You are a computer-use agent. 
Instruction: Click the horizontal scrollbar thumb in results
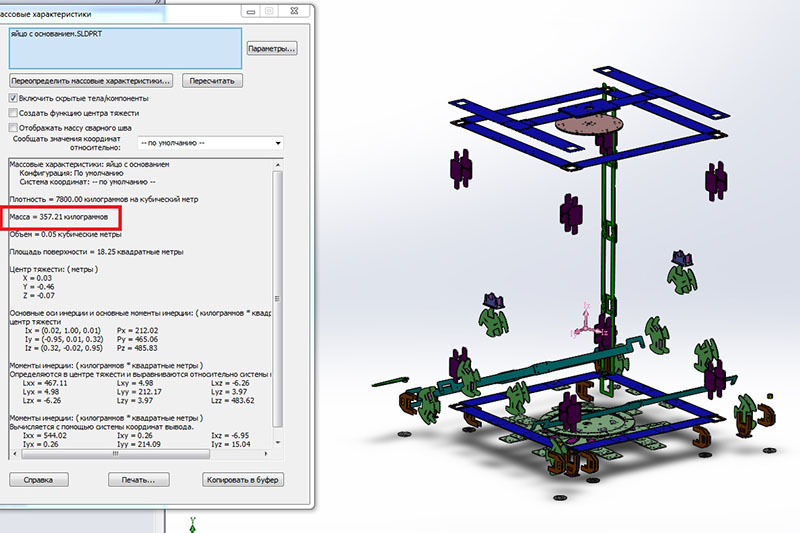[115, 453]
